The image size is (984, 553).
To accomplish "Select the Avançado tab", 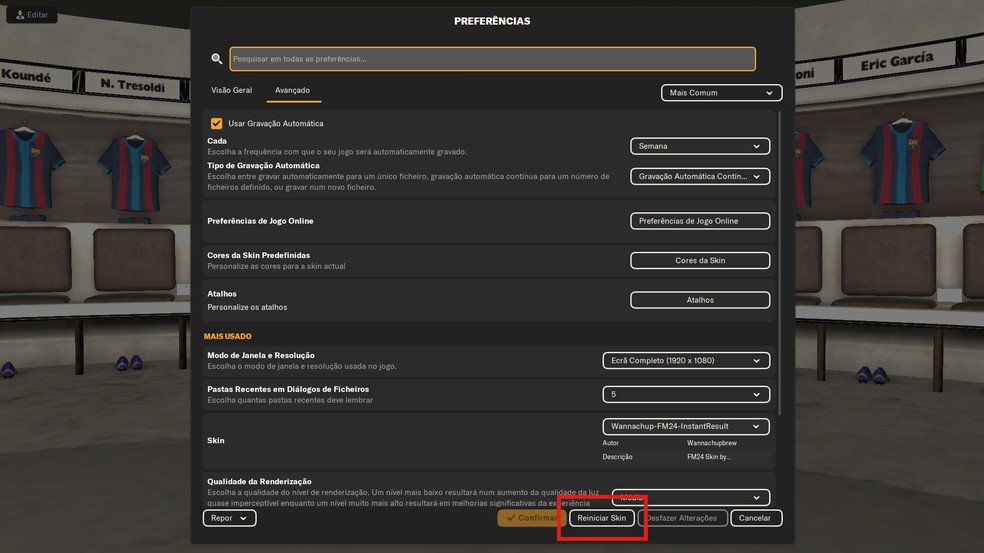I will (x=292, y=90).
